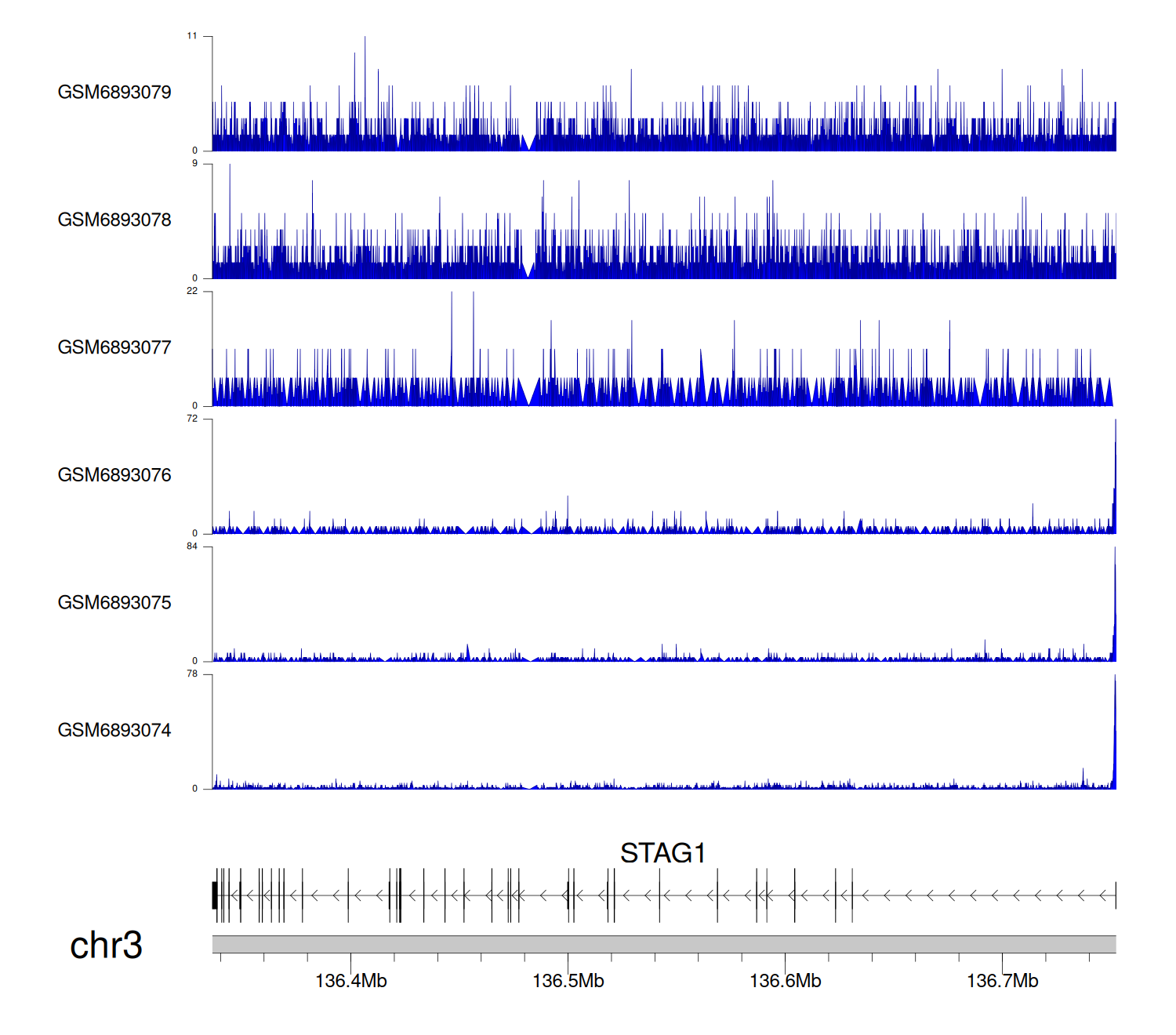
Task: Click the GSM6893077 track name
Action: pos(114,348)
